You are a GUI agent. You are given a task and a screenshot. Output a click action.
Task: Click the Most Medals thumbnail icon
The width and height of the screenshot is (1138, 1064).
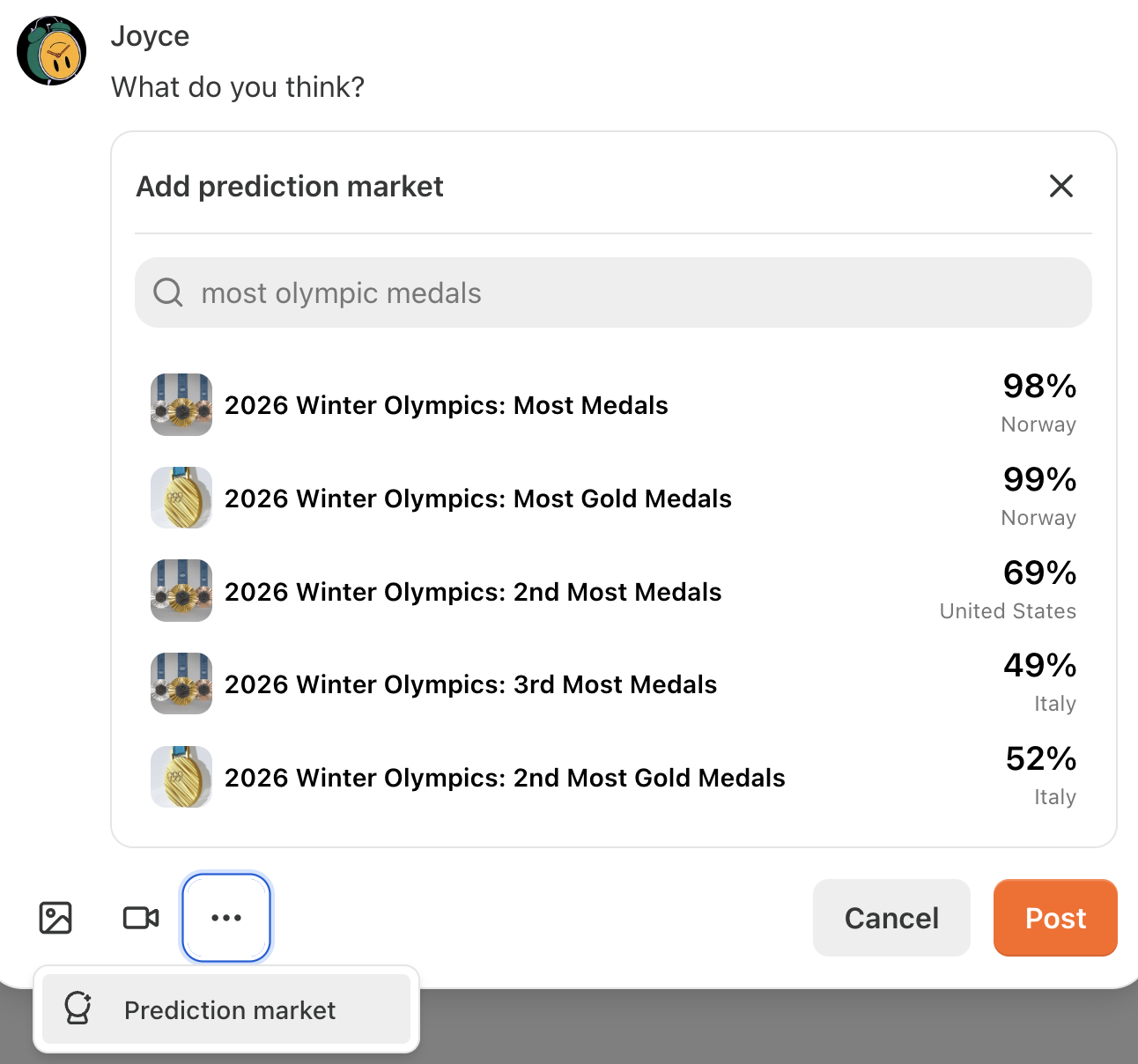tap(181, 404)
